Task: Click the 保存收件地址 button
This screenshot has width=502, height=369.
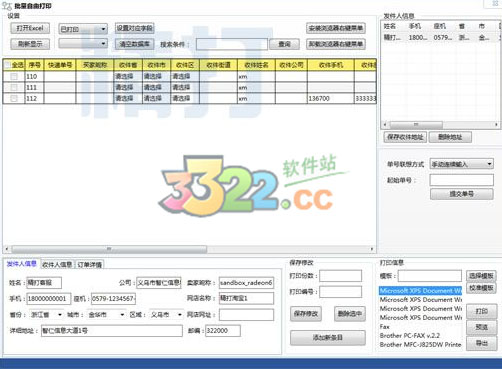Action: point(405,137)
